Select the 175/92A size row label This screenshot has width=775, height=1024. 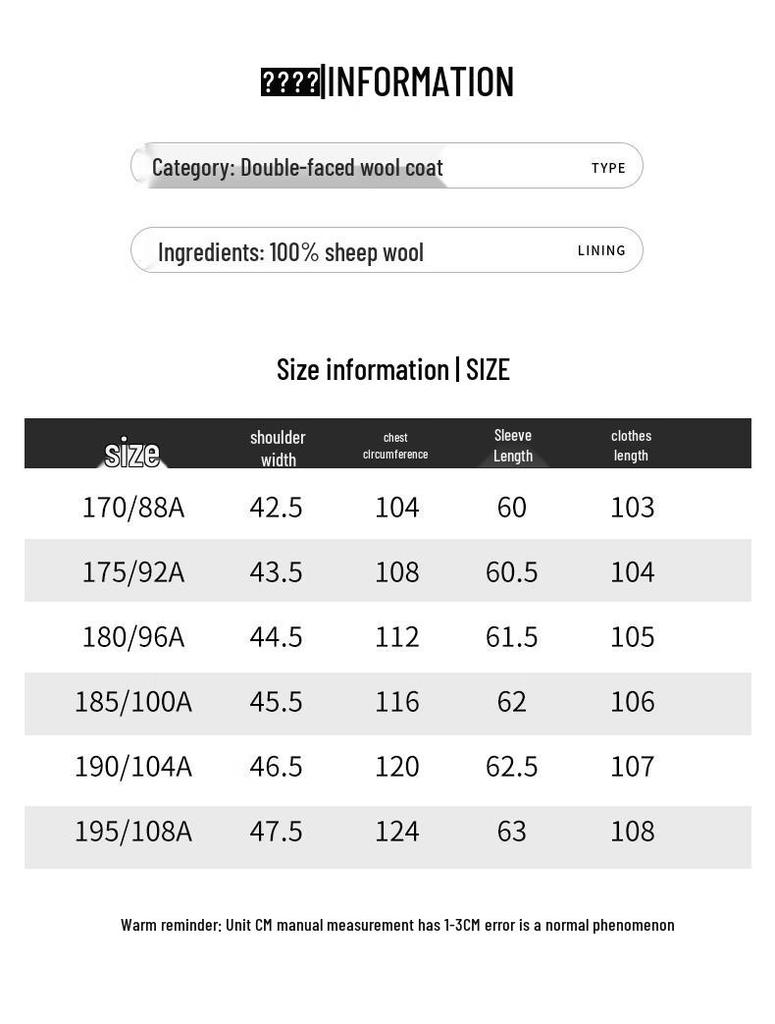click(133, 572)
